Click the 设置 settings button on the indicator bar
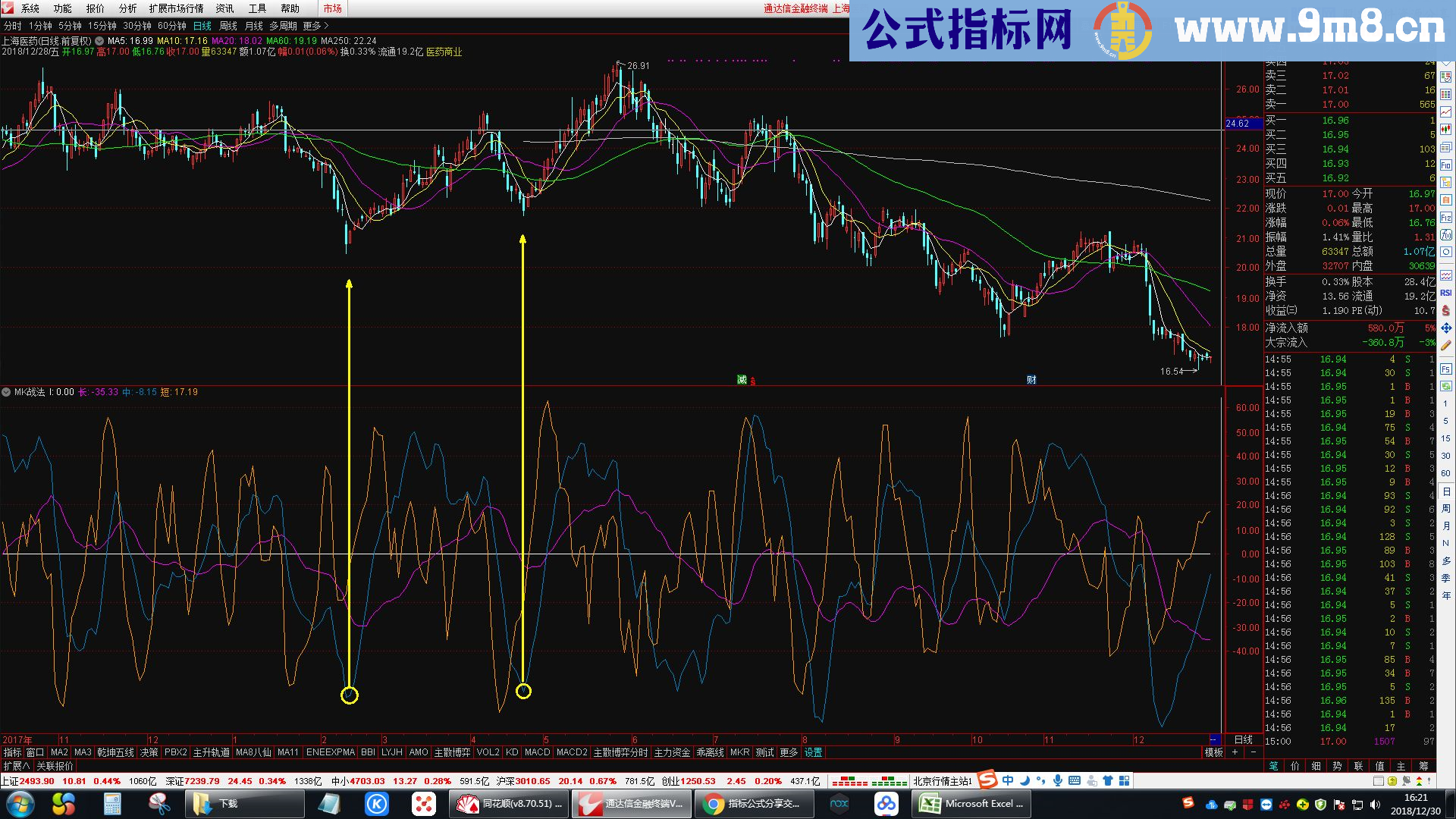Image resolution: width=1456 pixels, height=819 pixels. click(813, 752)
